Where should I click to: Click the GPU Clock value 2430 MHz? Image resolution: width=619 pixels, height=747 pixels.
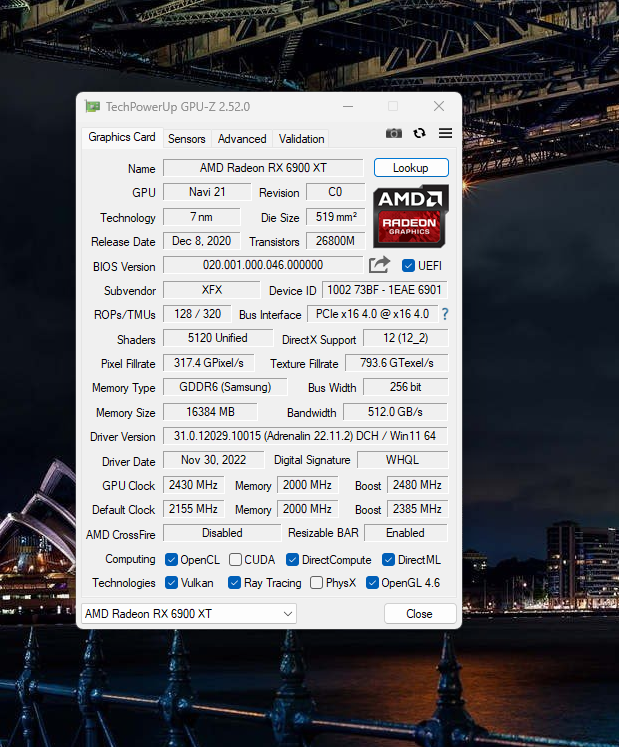(x=193, y=485)
